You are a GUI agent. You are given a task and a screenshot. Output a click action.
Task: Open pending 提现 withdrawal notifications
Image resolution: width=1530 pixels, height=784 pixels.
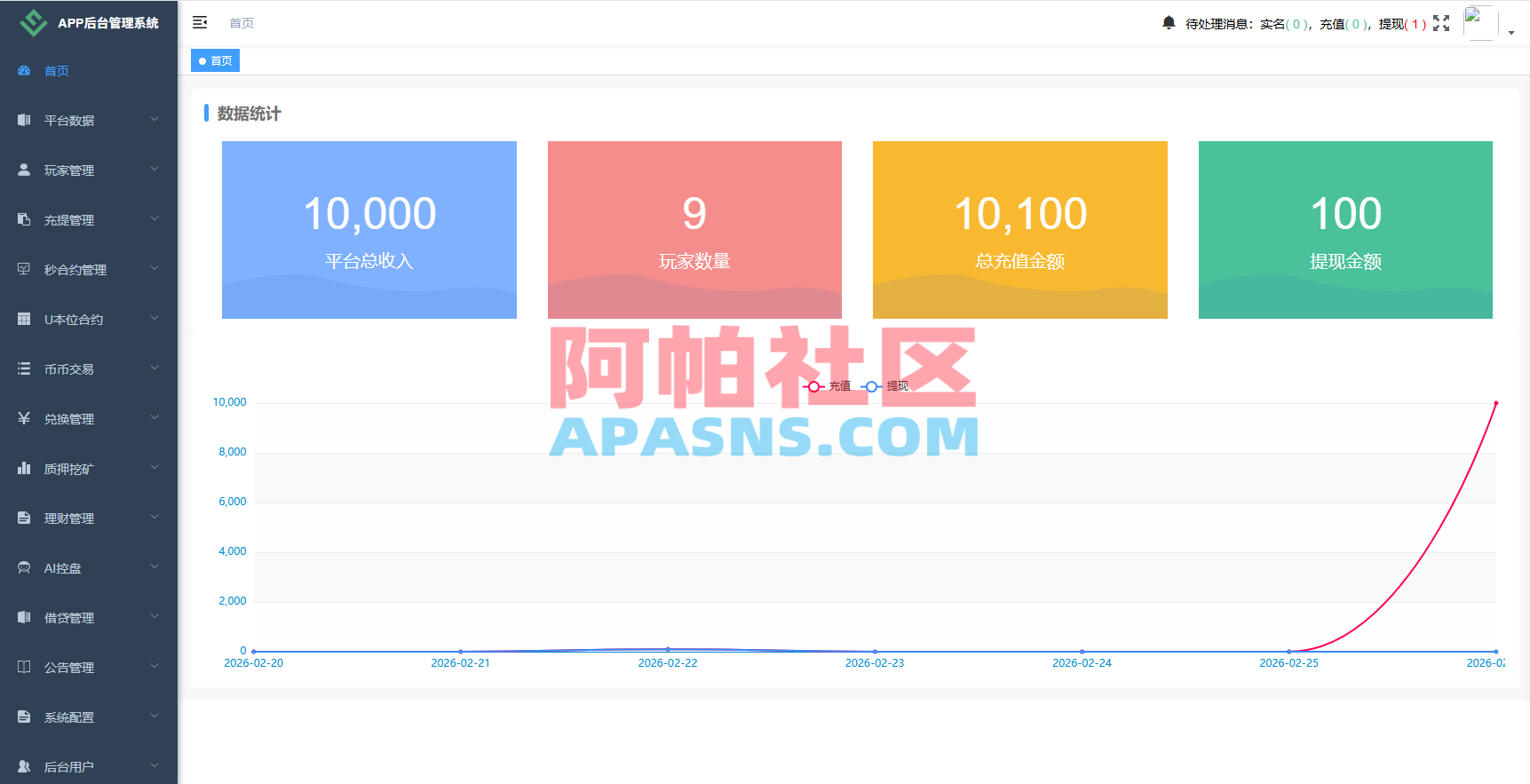[1403, 24]
